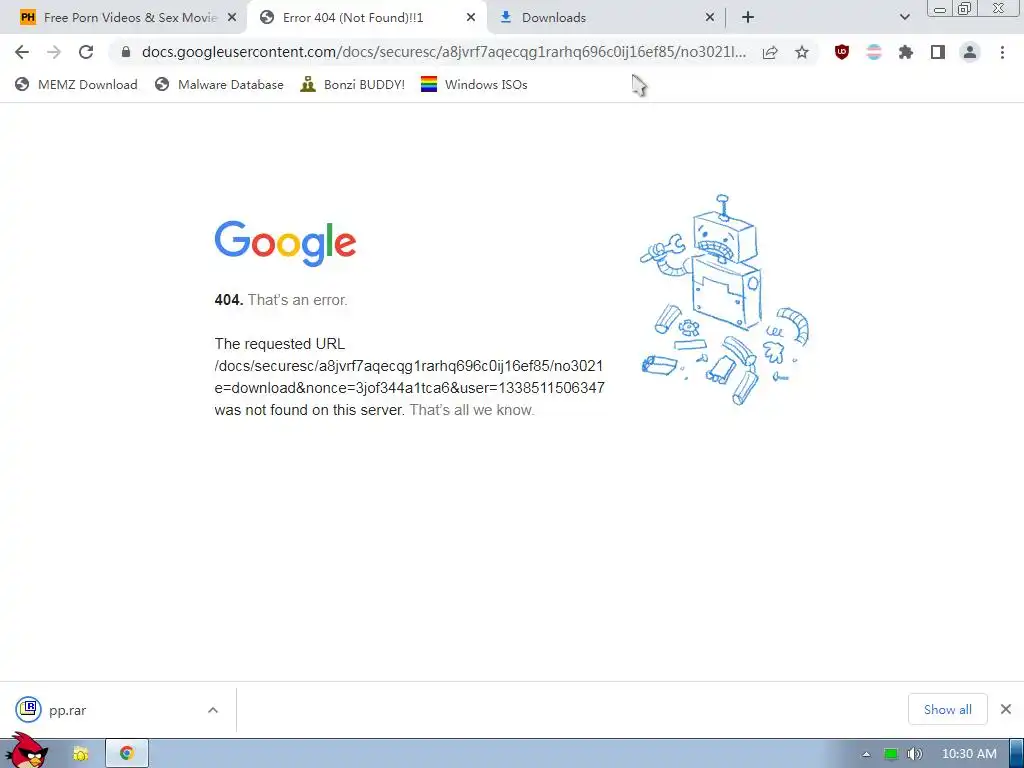Open the MEMZ Download bookmark
The height and width of the screenshot is (768, 1024).
click(x=76, y=84)
